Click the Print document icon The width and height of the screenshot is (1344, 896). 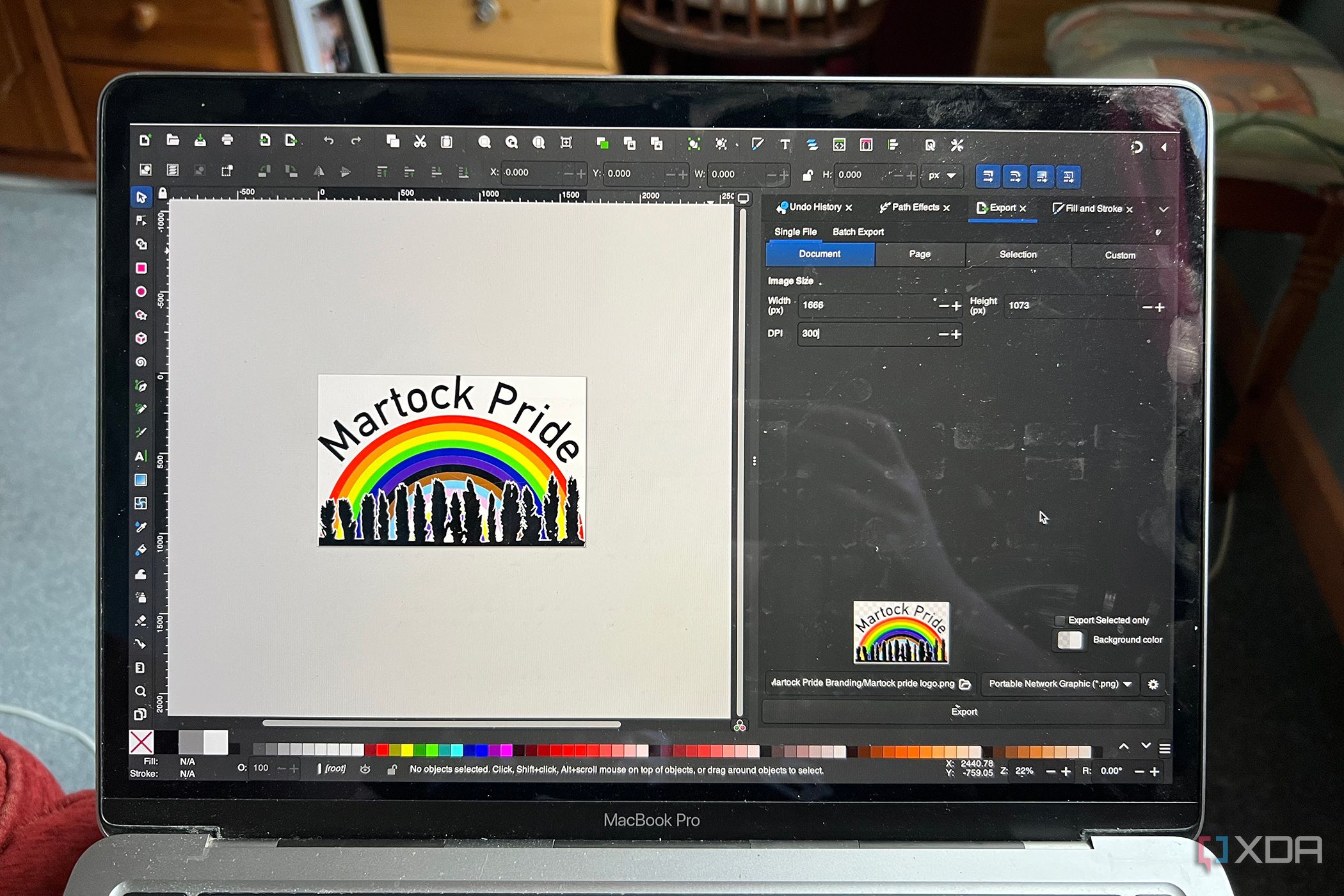227,140
